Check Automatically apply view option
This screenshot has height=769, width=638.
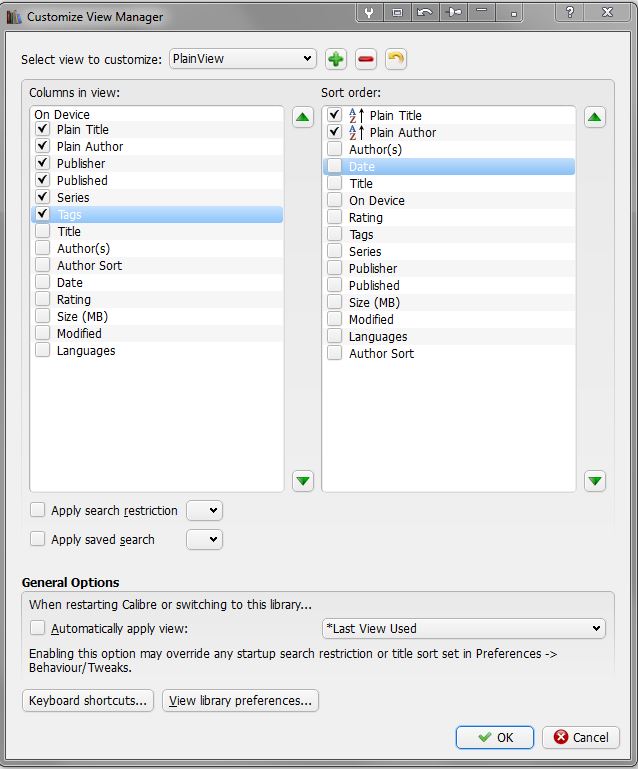(x=38, y=628)
